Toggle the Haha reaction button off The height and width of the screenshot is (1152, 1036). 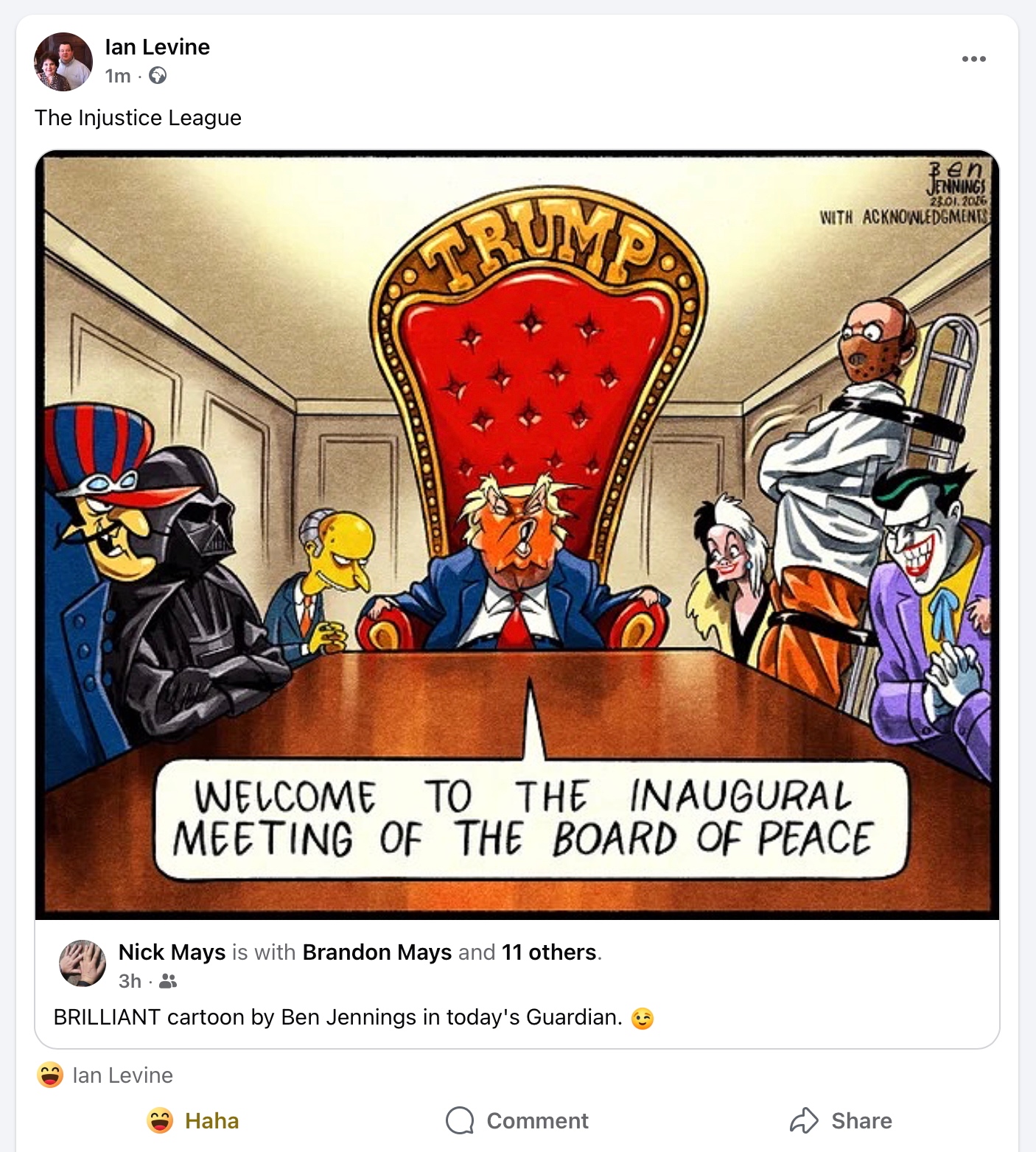click(x=193, y=1121)
